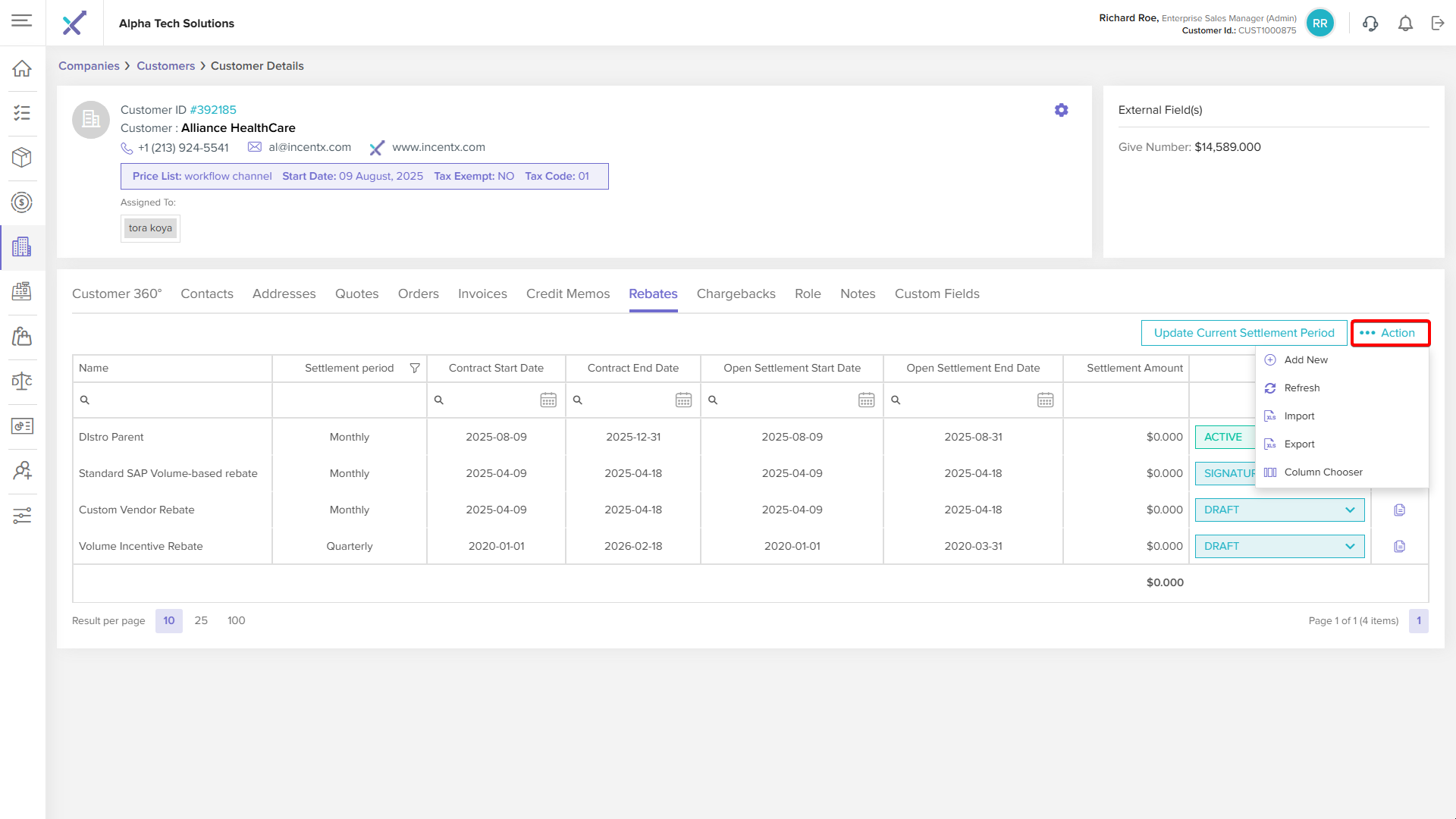Click Update Current Settlement Period button
This screenshot has width=1456, height=819.
(x=1244, y=332)
